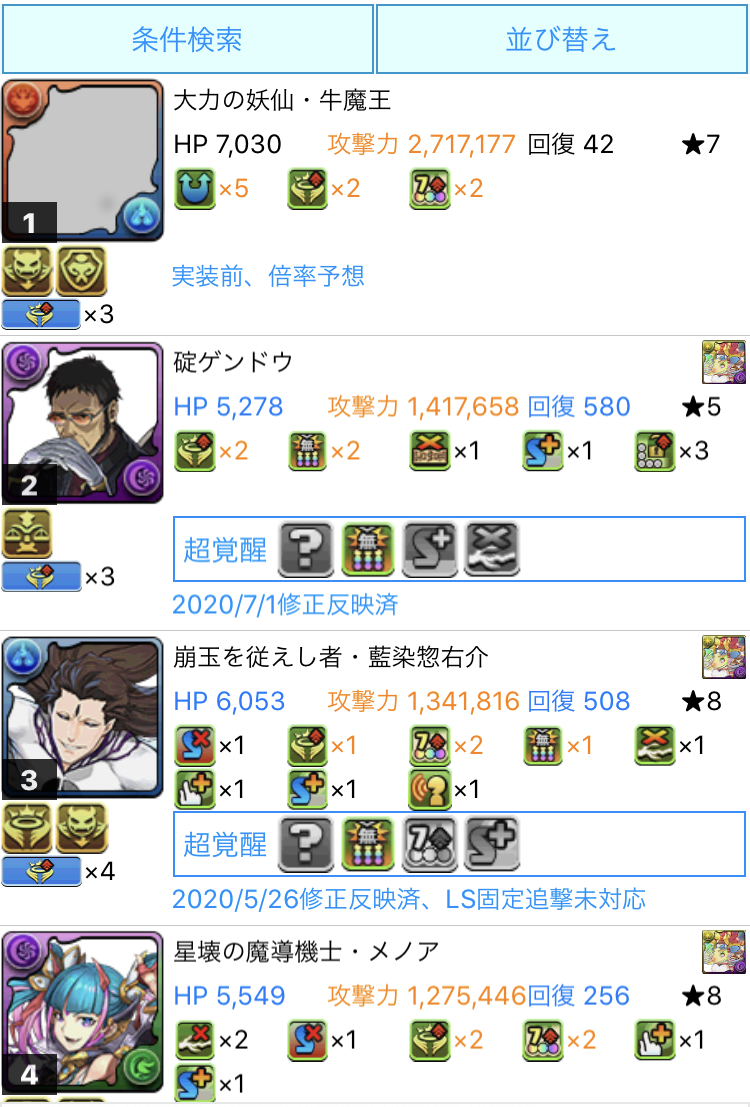This screenshot has height=1107, width=750.
Task: Open the 2020/7/1修正反映済 note link
Action: (x=285, y=604)
